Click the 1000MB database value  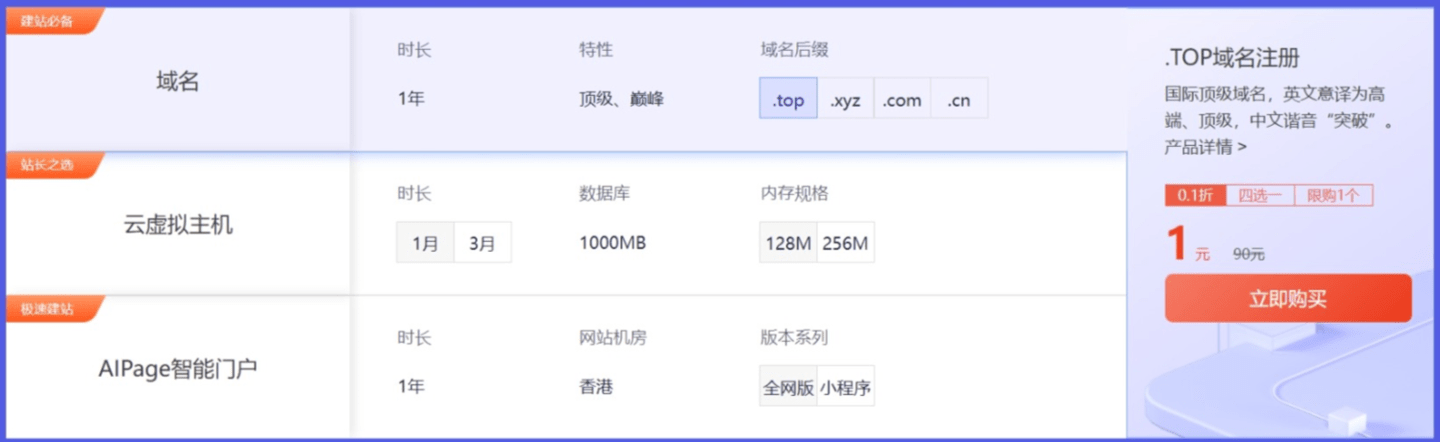(613, 243)
